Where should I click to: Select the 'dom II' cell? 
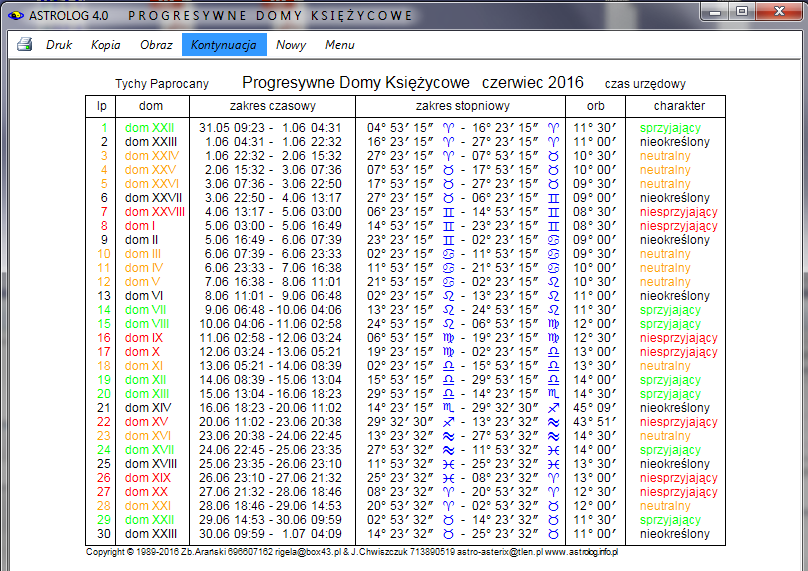(x=141, y=240)
